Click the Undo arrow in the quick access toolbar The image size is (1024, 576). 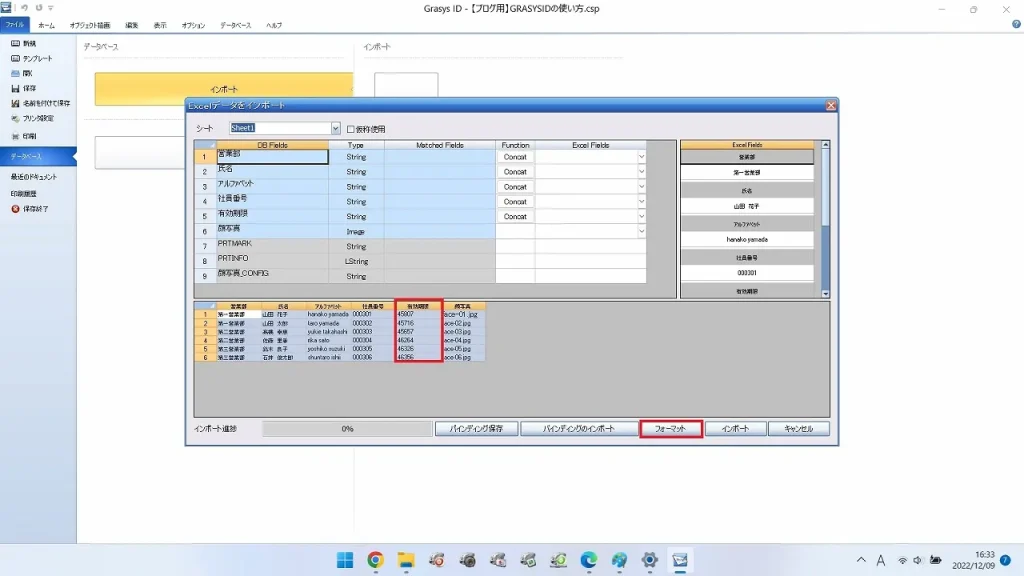click(x=24, y=8)
